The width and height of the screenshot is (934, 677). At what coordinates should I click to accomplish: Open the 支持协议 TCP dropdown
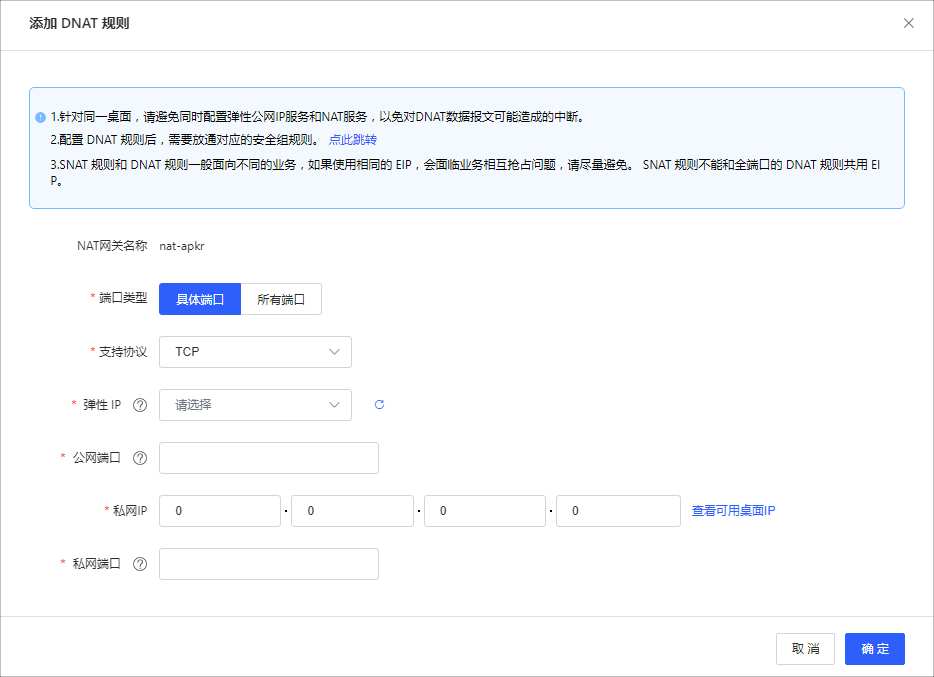pyautogui.click(x=255, y=352)
